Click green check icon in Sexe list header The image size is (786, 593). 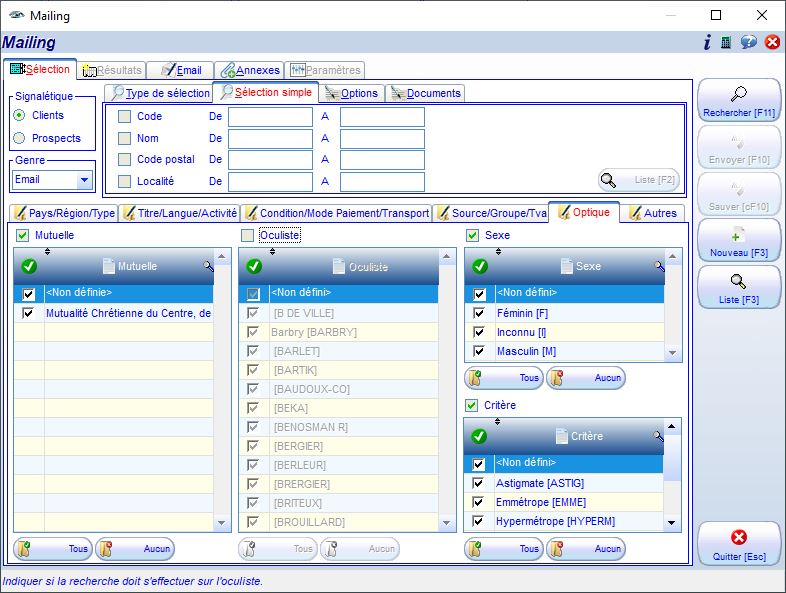(480, 266)
